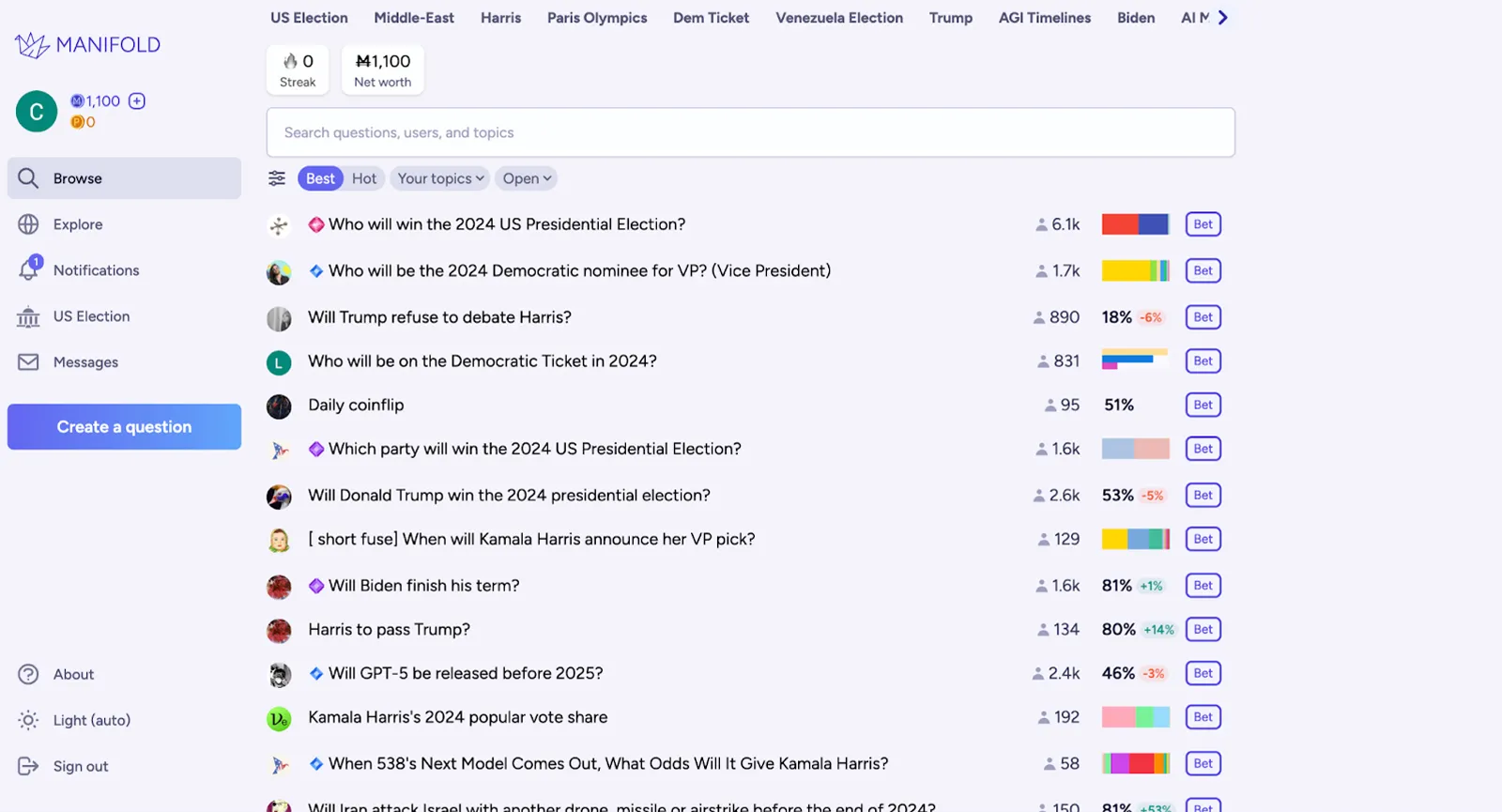This screenshot has width=1502, height=812.
Task: Select the AGI Timelines topic tab
Action: tap(1045, 18)
